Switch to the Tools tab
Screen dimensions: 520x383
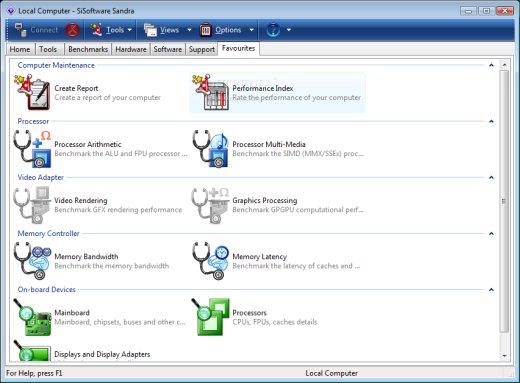click(49, 49)
